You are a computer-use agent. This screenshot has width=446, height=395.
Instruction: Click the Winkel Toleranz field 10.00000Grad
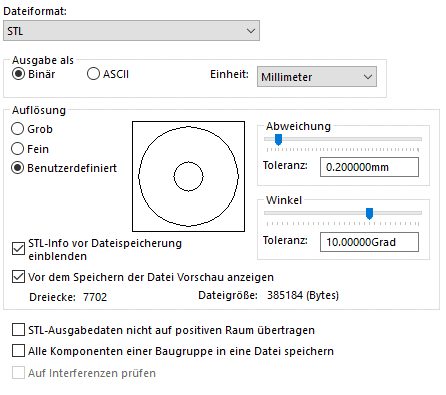tap(369, 242)
